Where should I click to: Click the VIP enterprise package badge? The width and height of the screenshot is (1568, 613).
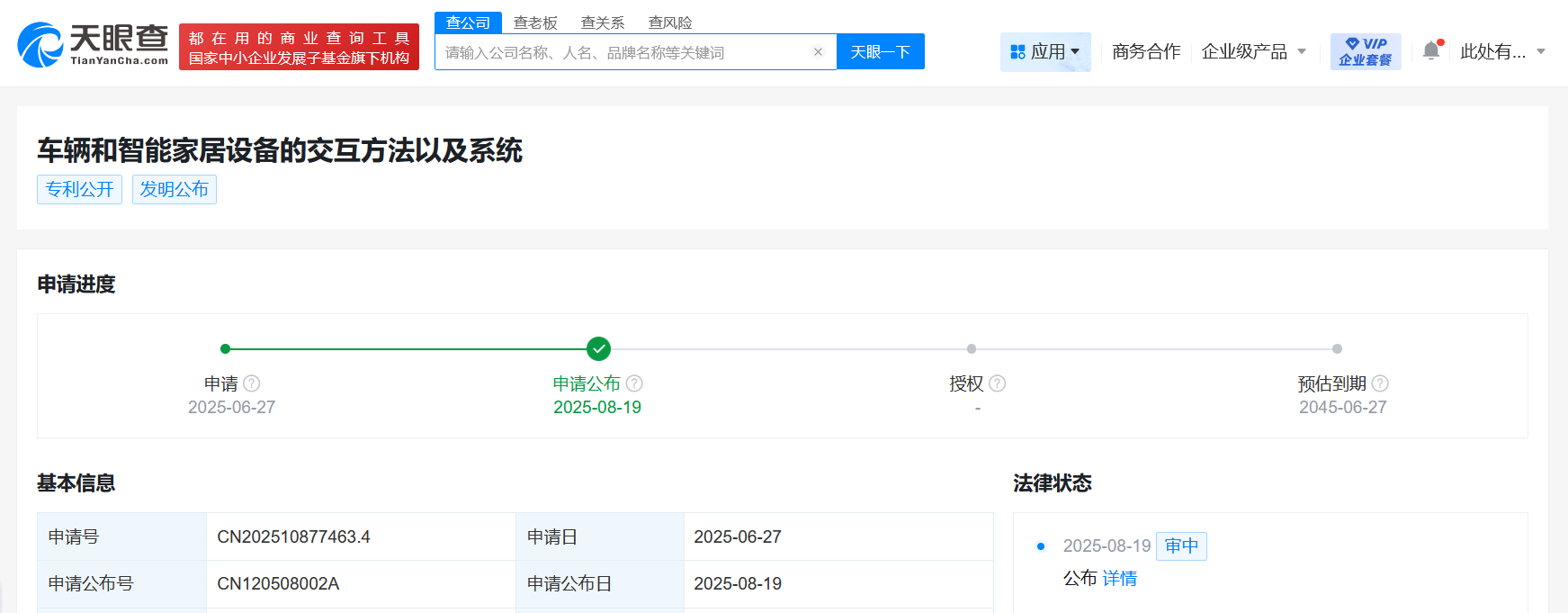[1365, 52]
